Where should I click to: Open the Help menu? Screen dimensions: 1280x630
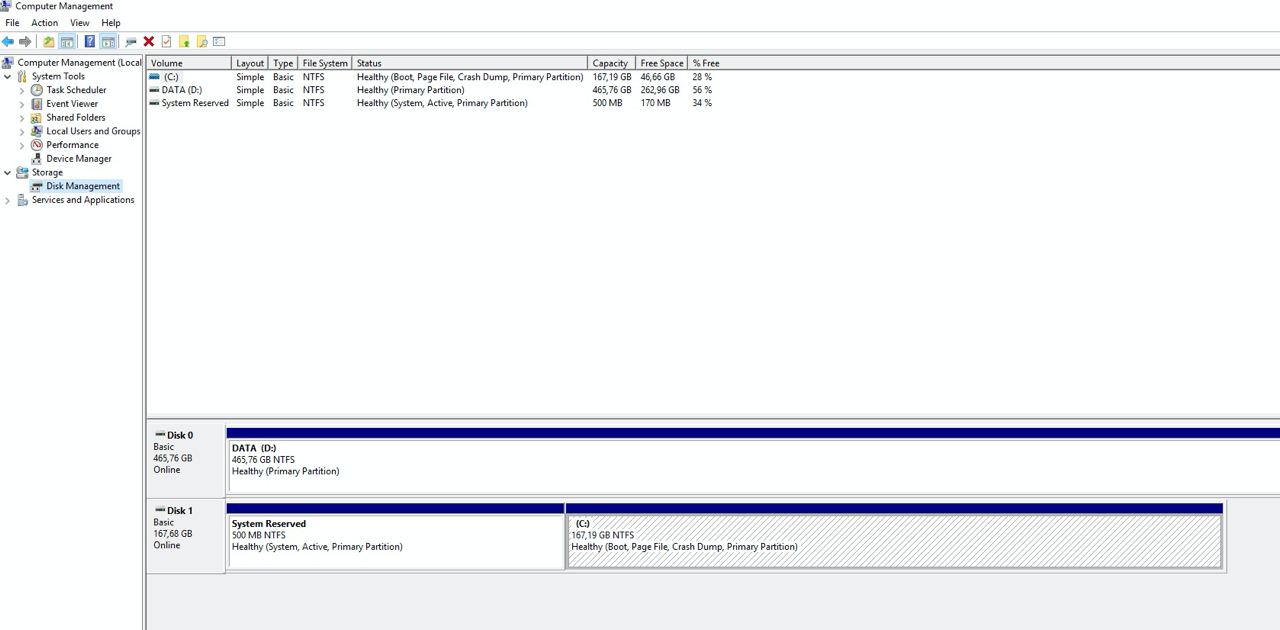[111, 23]
